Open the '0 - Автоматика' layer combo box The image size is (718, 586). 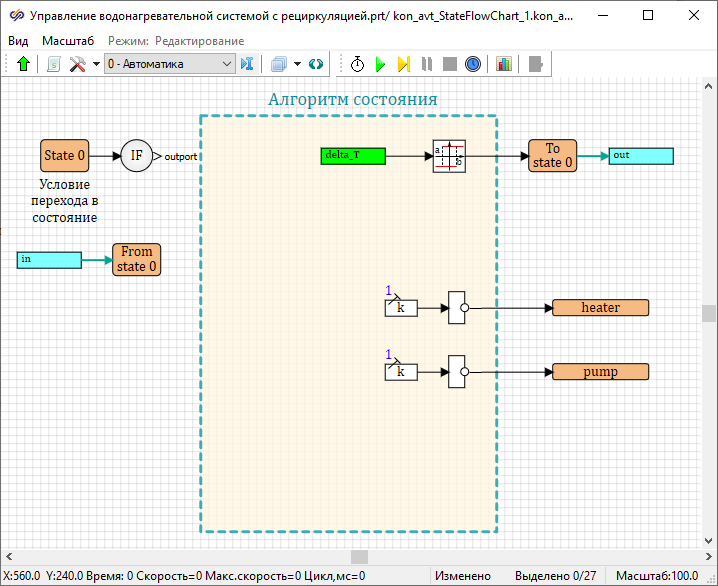pos(169,64)
